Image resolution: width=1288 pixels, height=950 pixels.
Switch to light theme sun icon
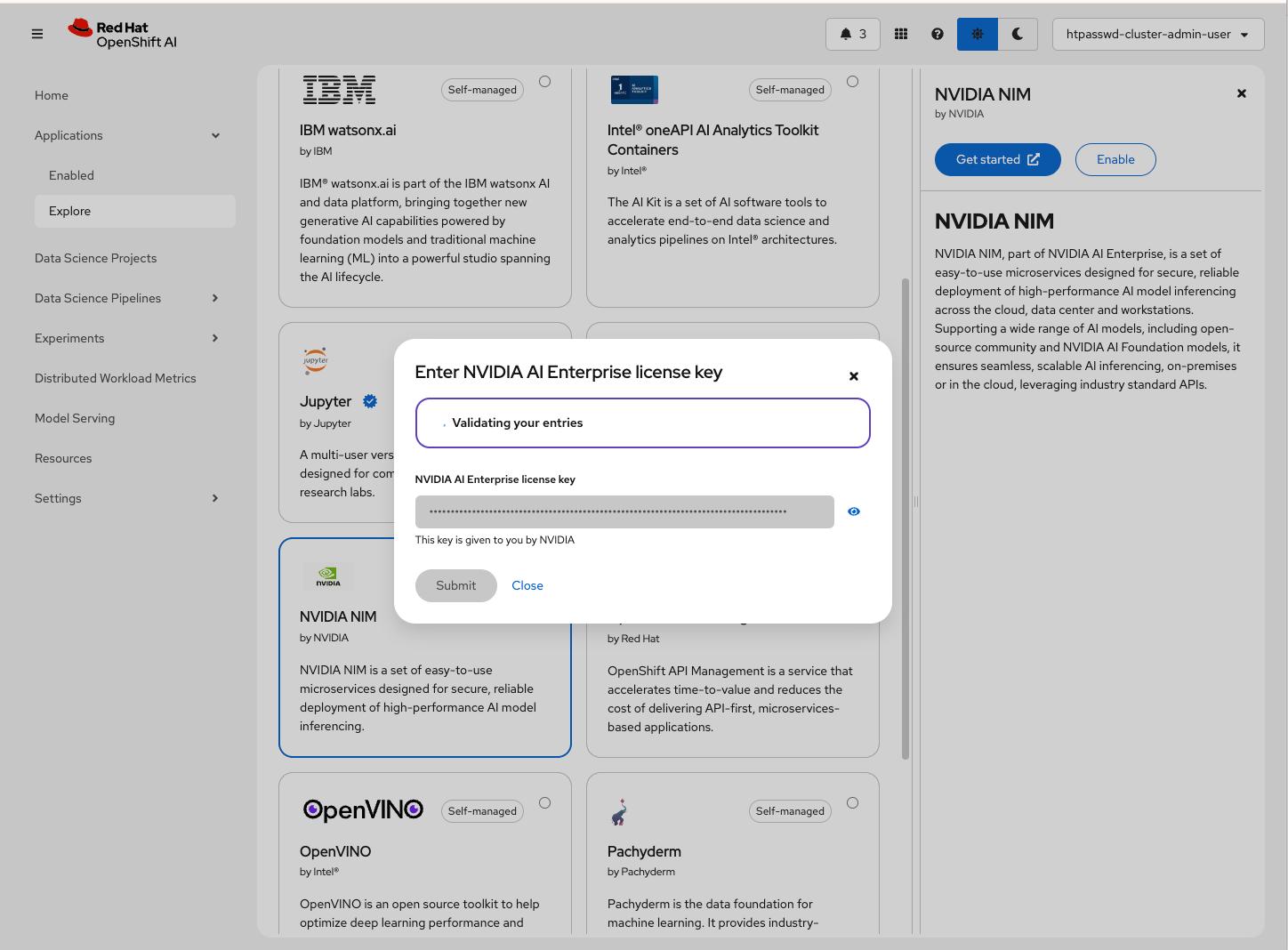(977, 34)
